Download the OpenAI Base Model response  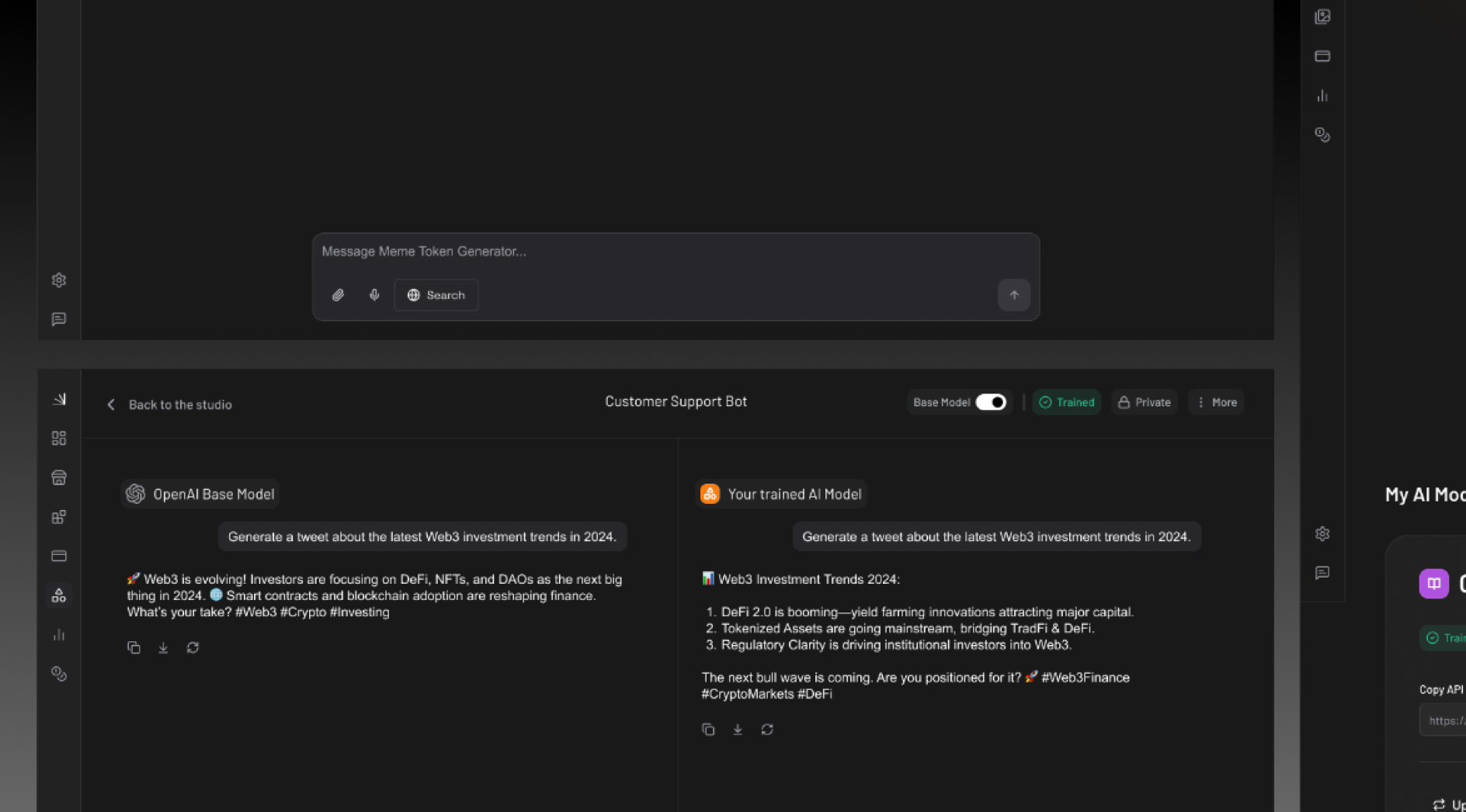click(x=163, y=647)
